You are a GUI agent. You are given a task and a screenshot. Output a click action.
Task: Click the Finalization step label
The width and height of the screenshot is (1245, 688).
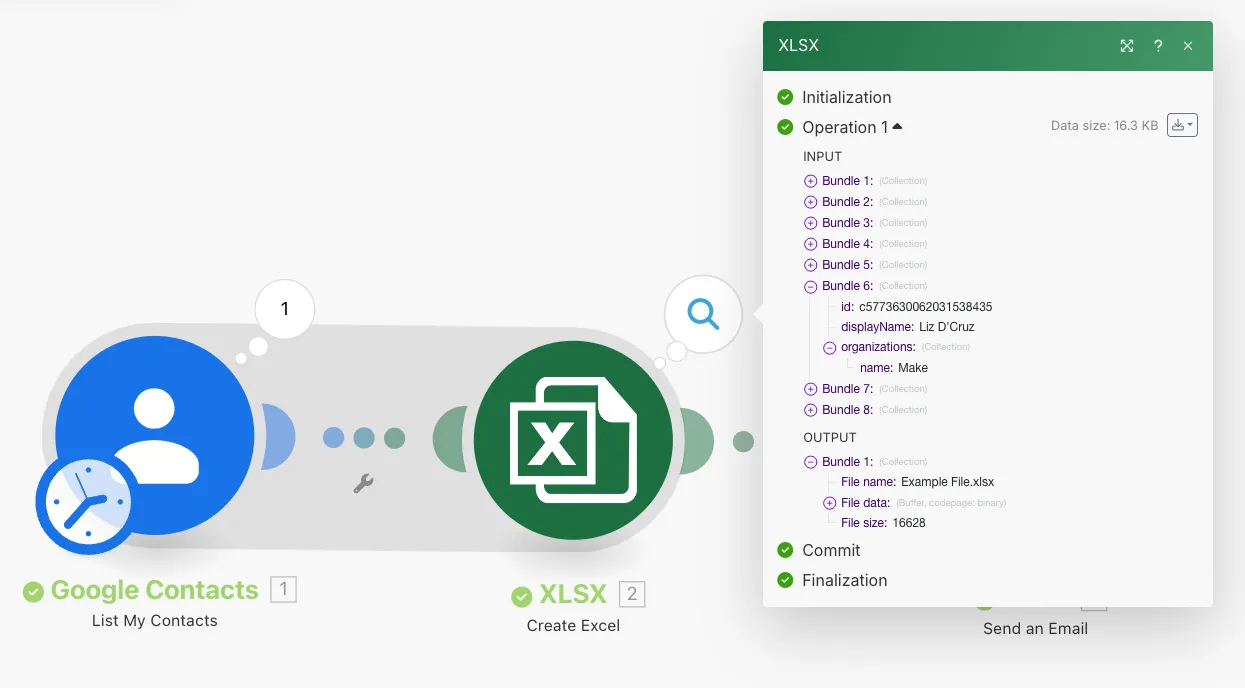(x=845, y=580)
